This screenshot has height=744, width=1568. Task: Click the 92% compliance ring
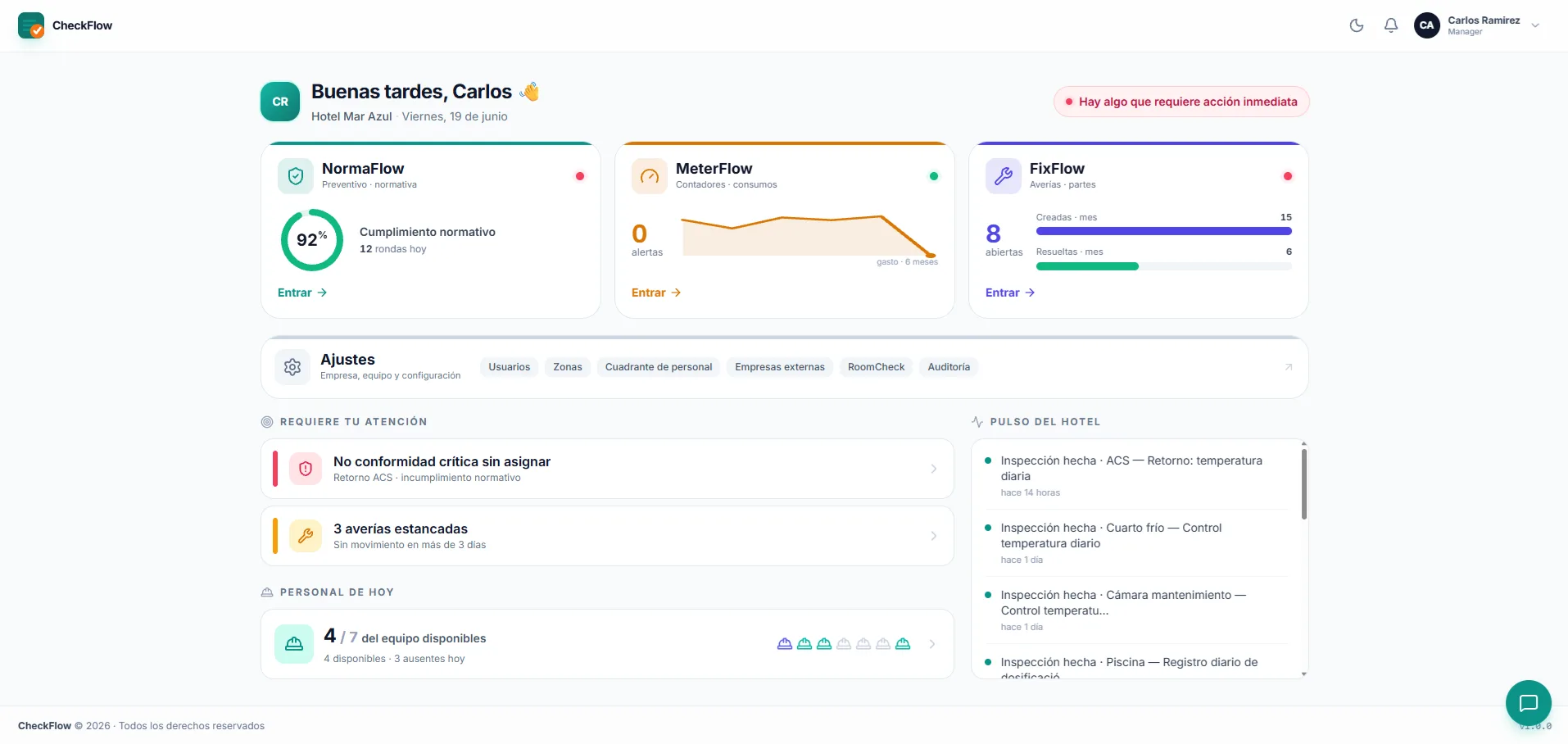coord(312,240)
